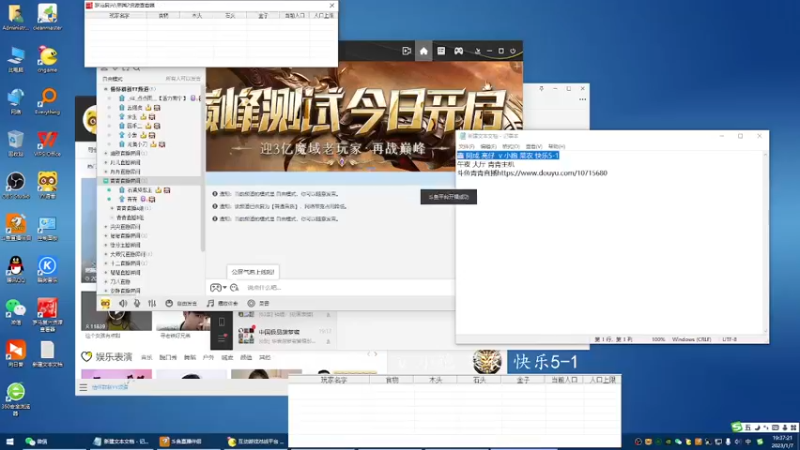Open the text document file on desktop
800x450 pixels.
(x=47, y=354)
